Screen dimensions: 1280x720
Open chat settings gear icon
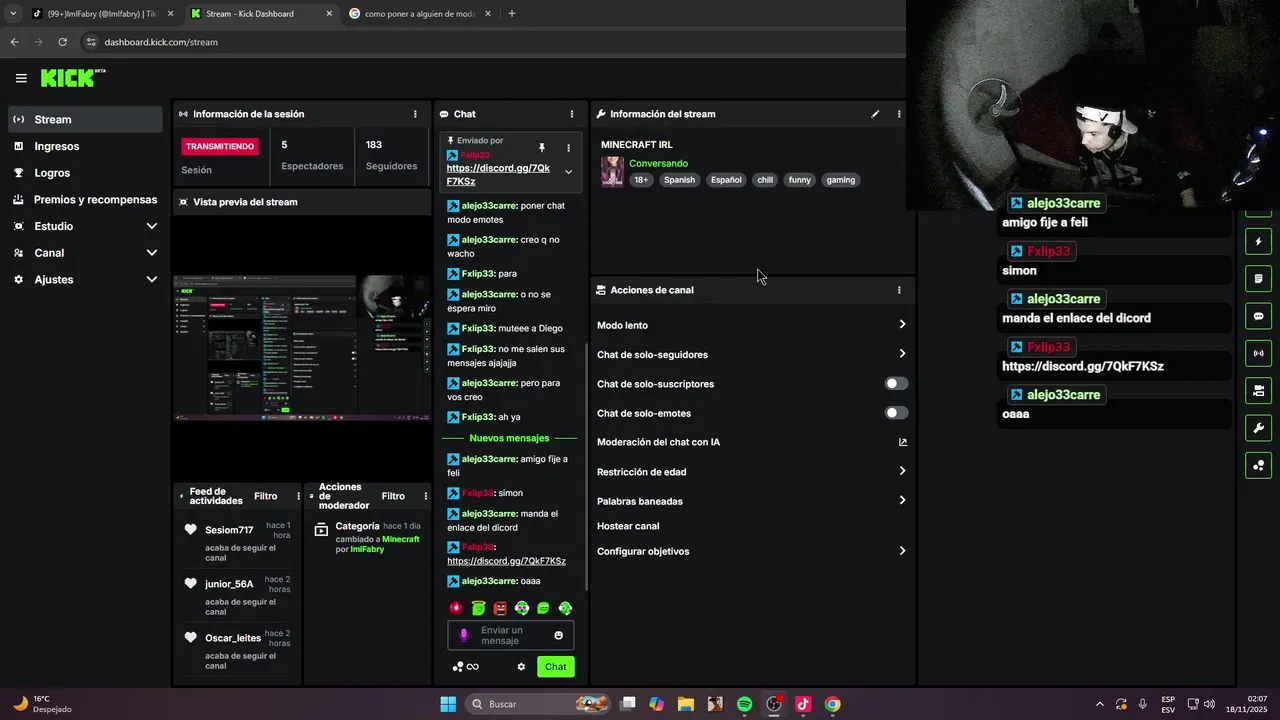point(521,667)
